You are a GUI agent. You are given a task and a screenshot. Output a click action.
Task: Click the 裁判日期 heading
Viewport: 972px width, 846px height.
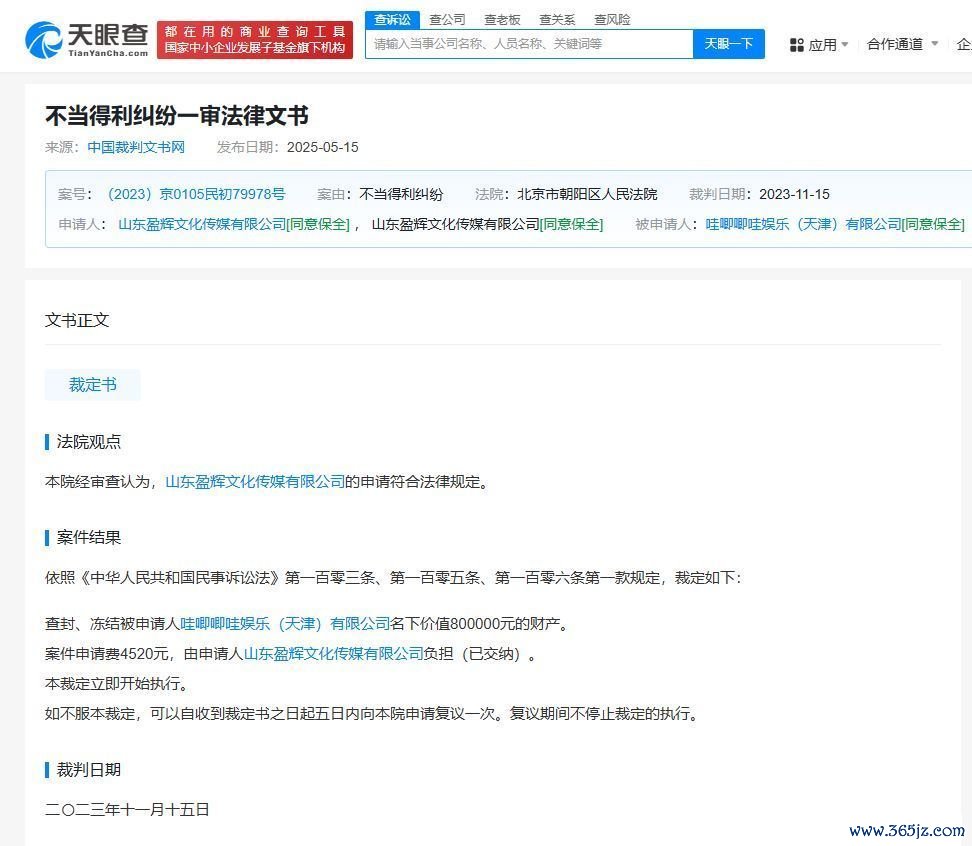pyautogui.click(x=89, y=770)
